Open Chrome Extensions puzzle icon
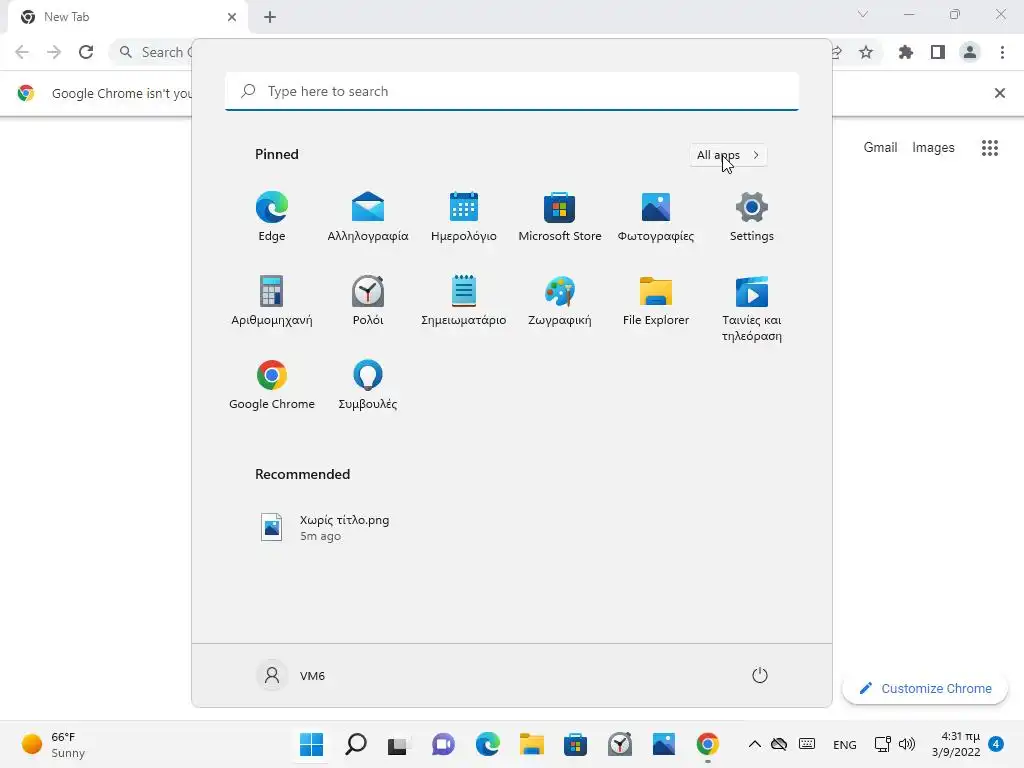 (x=906, y=52)
